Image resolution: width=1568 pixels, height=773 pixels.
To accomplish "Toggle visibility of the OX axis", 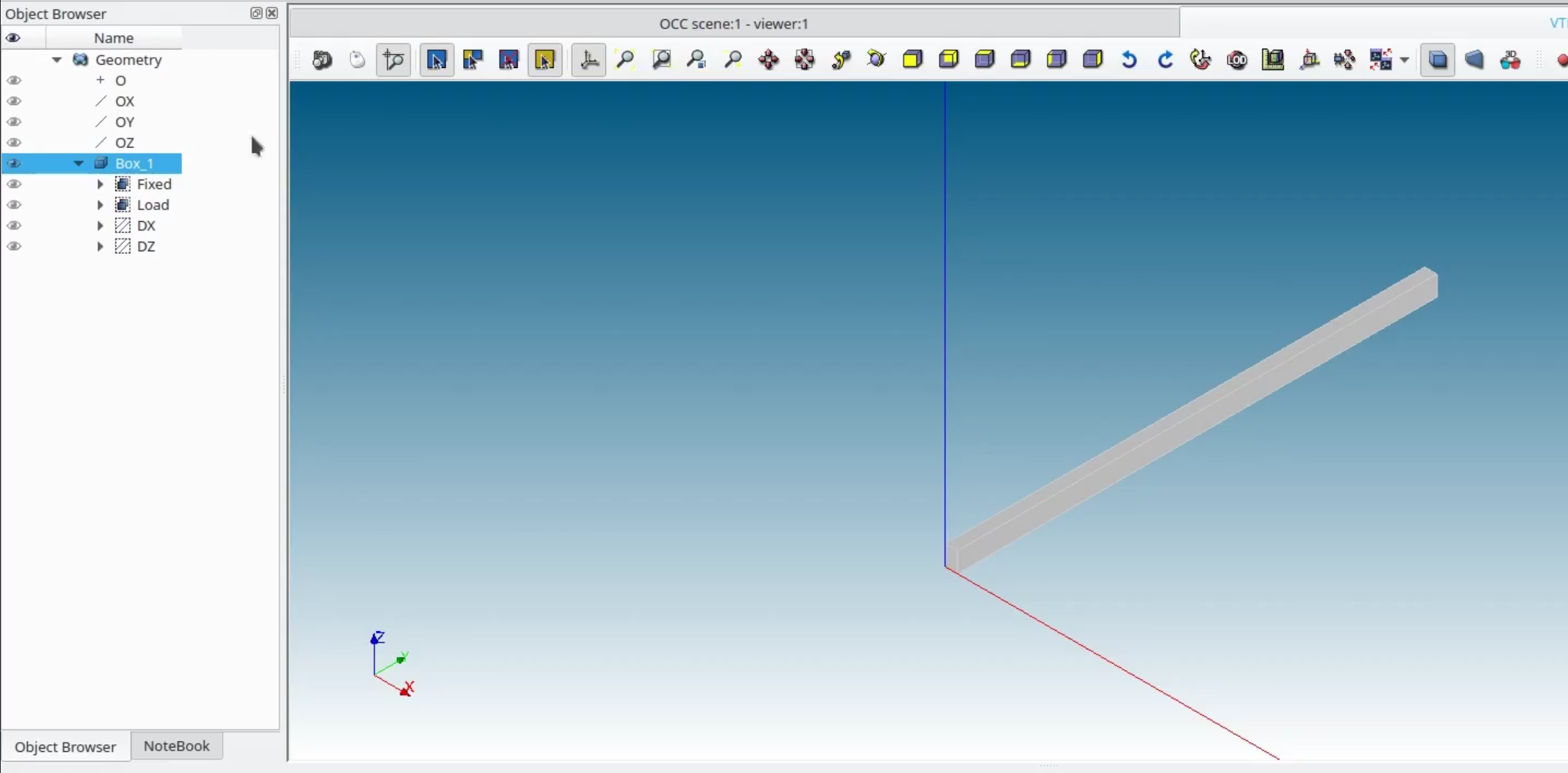I will [13, 101].
